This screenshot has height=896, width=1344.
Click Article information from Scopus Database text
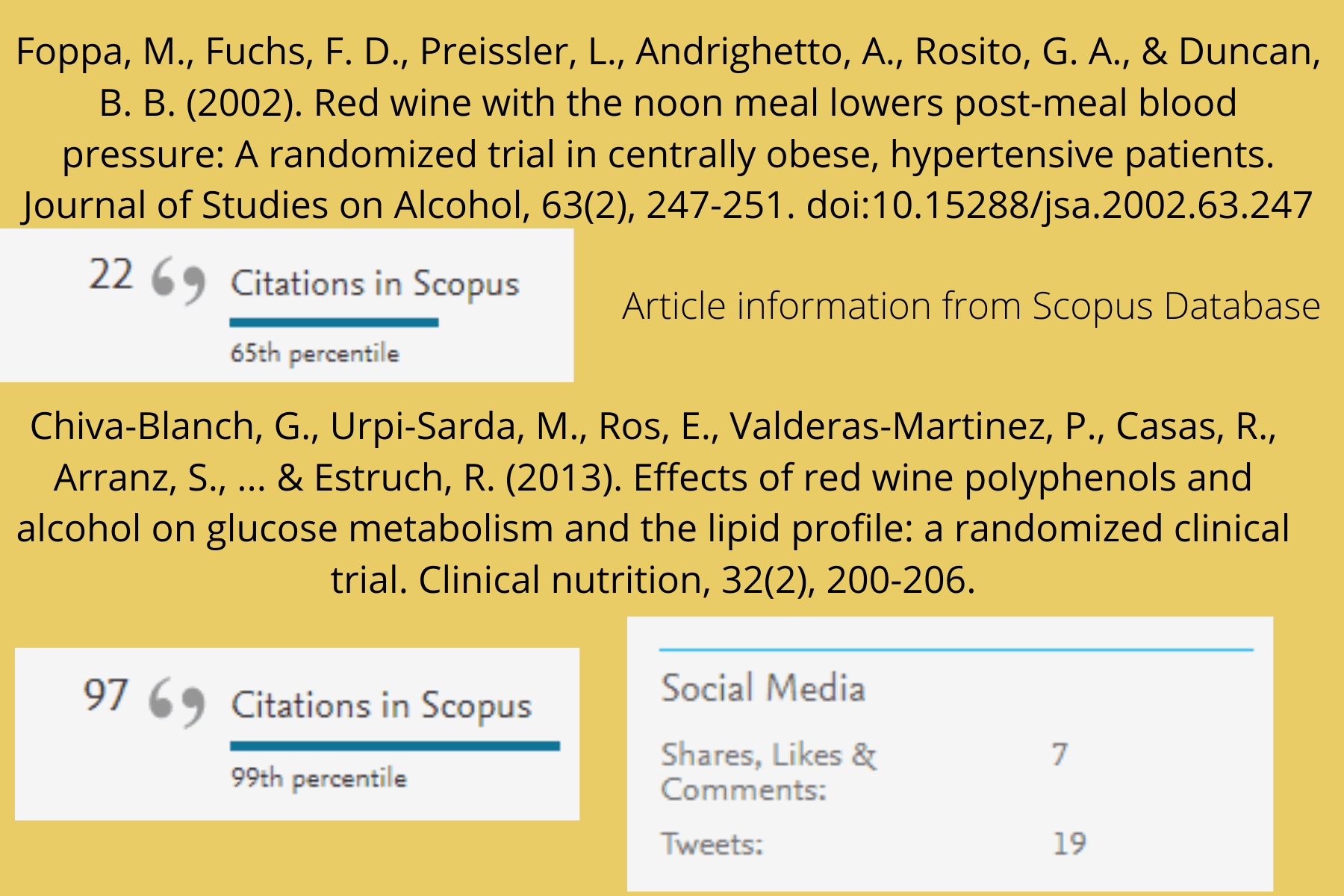click(x=971, y=306)
